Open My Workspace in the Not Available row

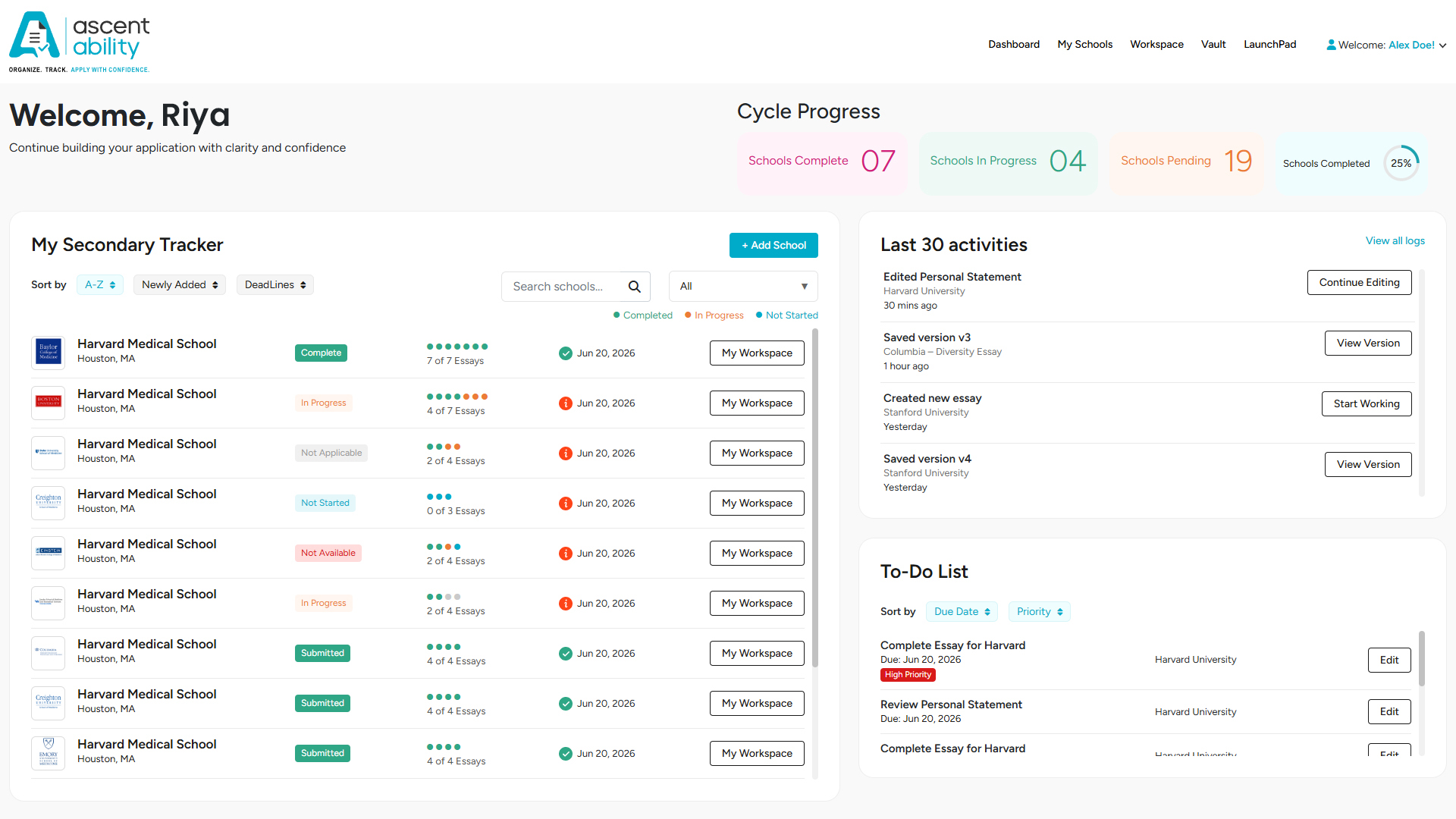coord(757,553)
